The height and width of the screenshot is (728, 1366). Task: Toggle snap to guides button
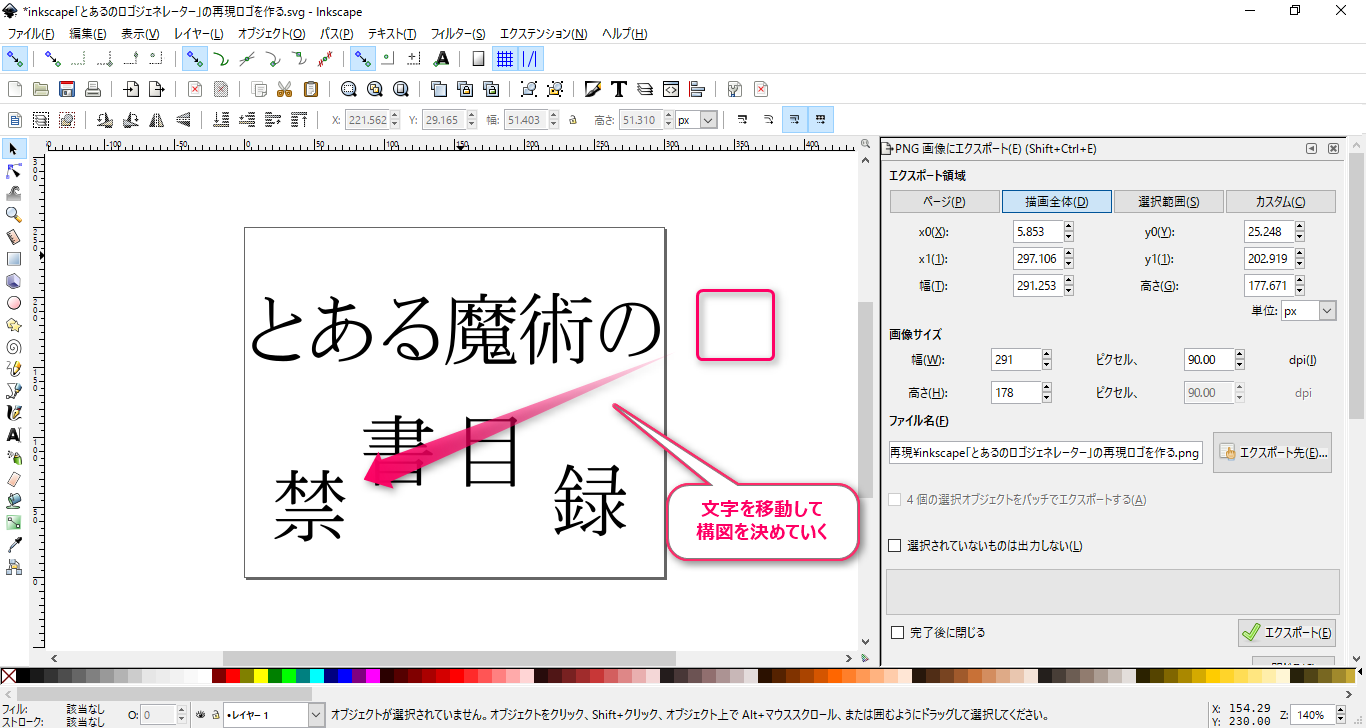[530, 58]
